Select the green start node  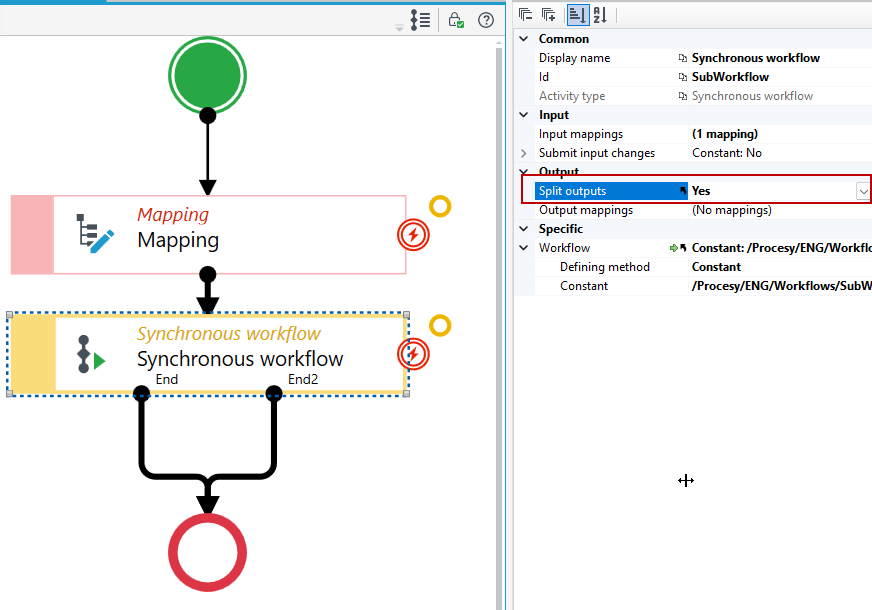[x=207, y=76]
